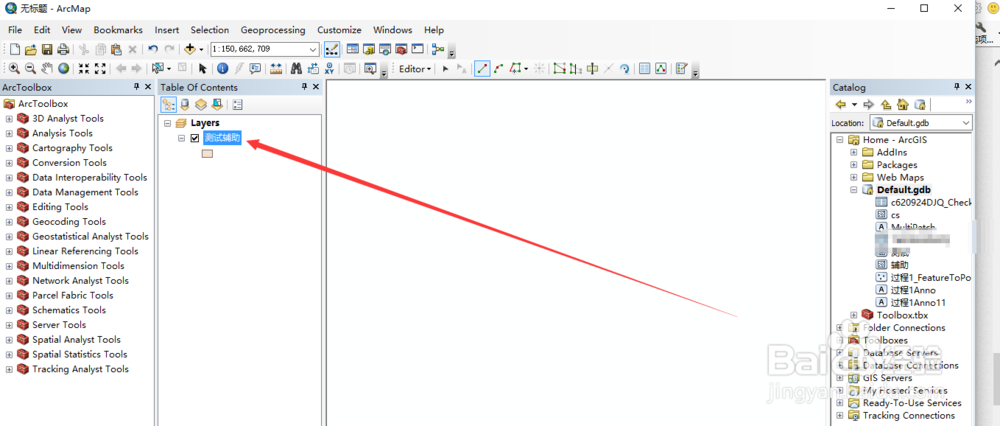
Task: Open the Catalog window toolbar icon
Action: click(x=369, y=49)
